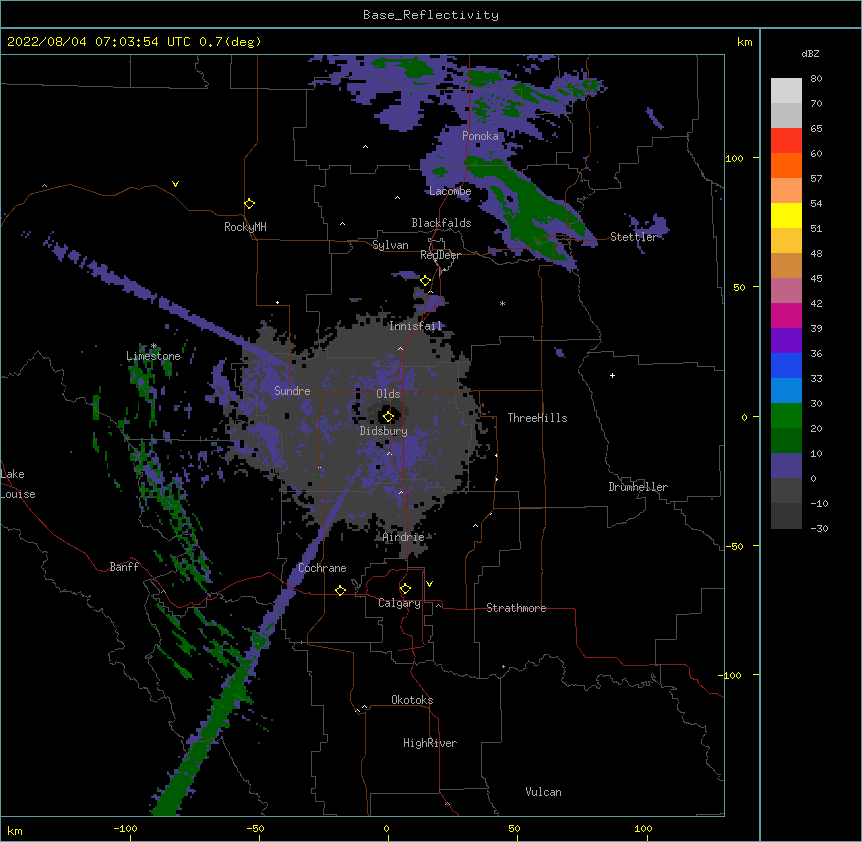Select the yellow diamond marker below Cochrane label
This screenshot has height=842, width=862.
[340, 590]
